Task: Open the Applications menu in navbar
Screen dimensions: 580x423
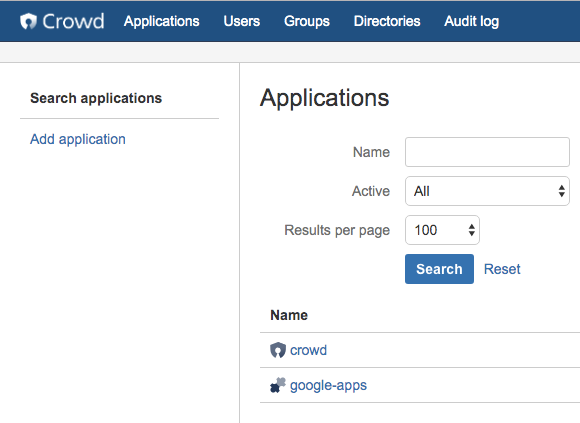Action: 162,21
